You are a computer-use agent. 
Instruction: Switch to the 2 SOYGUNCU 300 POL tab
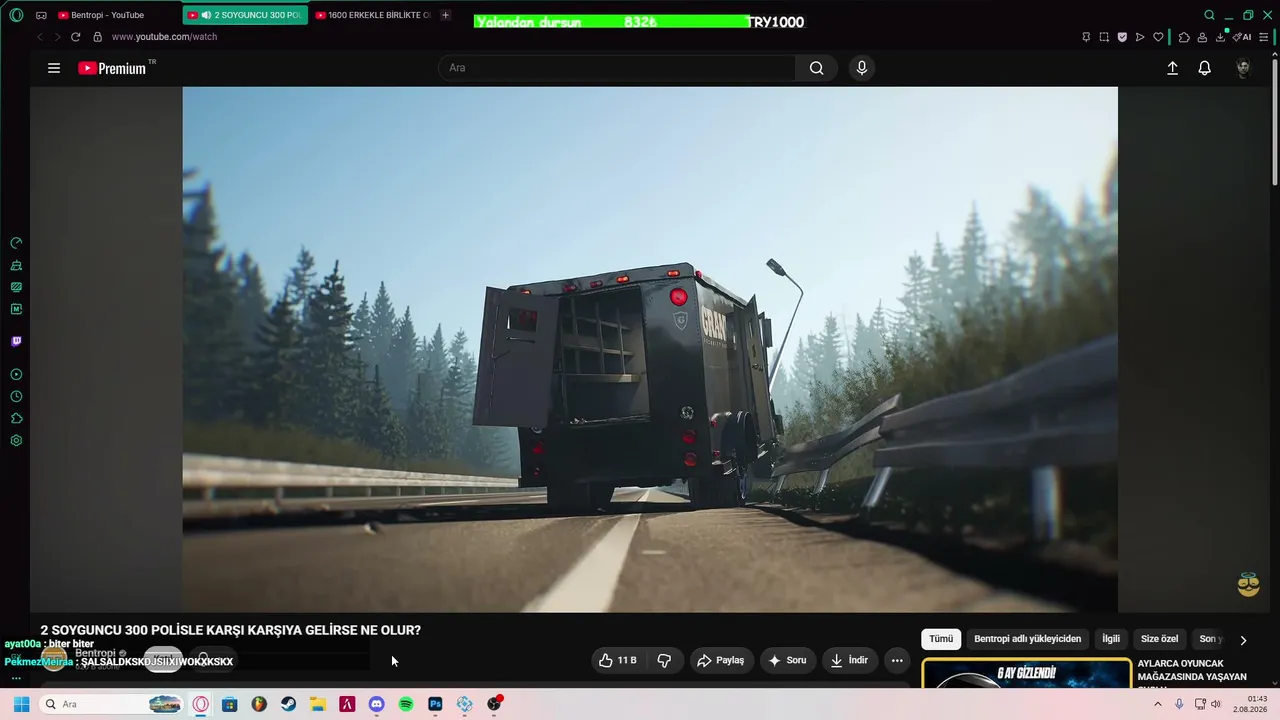click(x=246, y=15)
